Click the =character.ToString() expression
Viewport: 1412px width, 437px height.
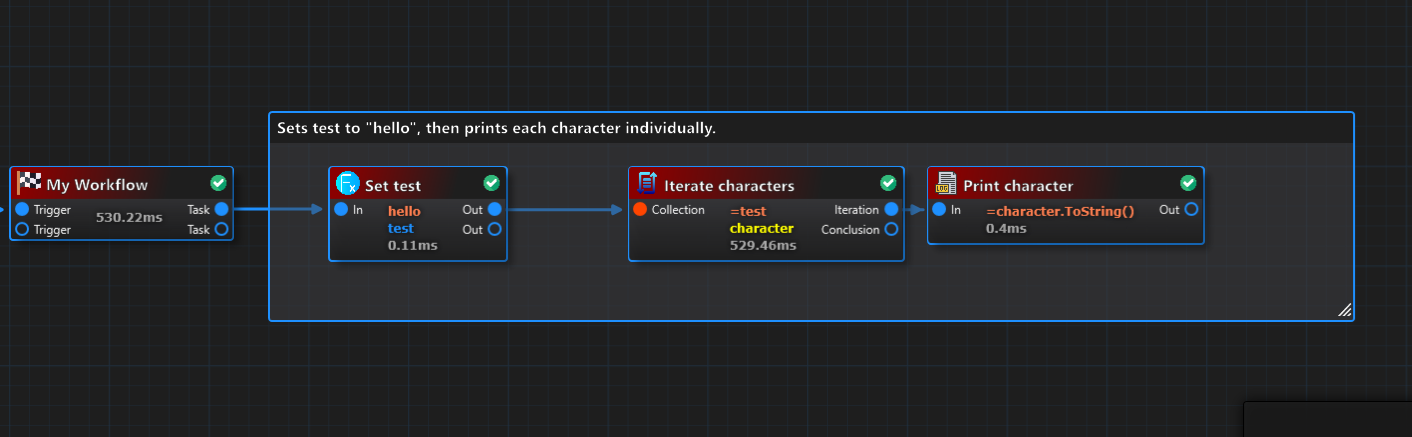pyautogui.click(x=1060, y=211)
